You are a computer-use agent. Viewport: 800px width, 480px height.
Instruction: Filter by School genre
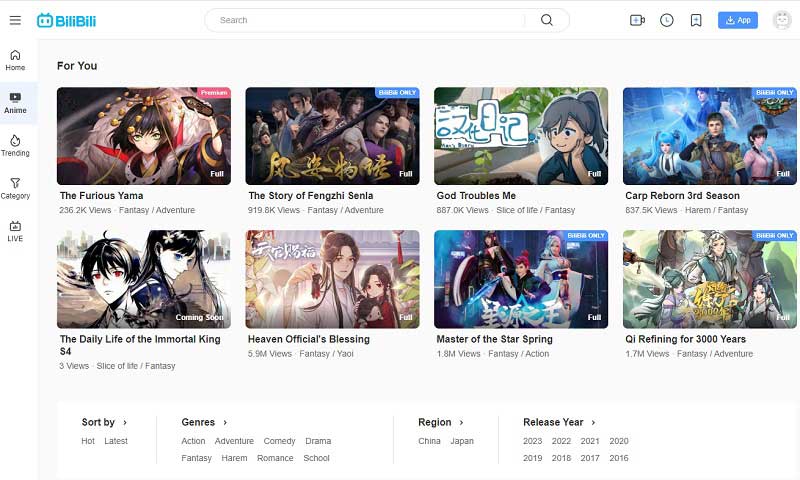coord(316,458)
